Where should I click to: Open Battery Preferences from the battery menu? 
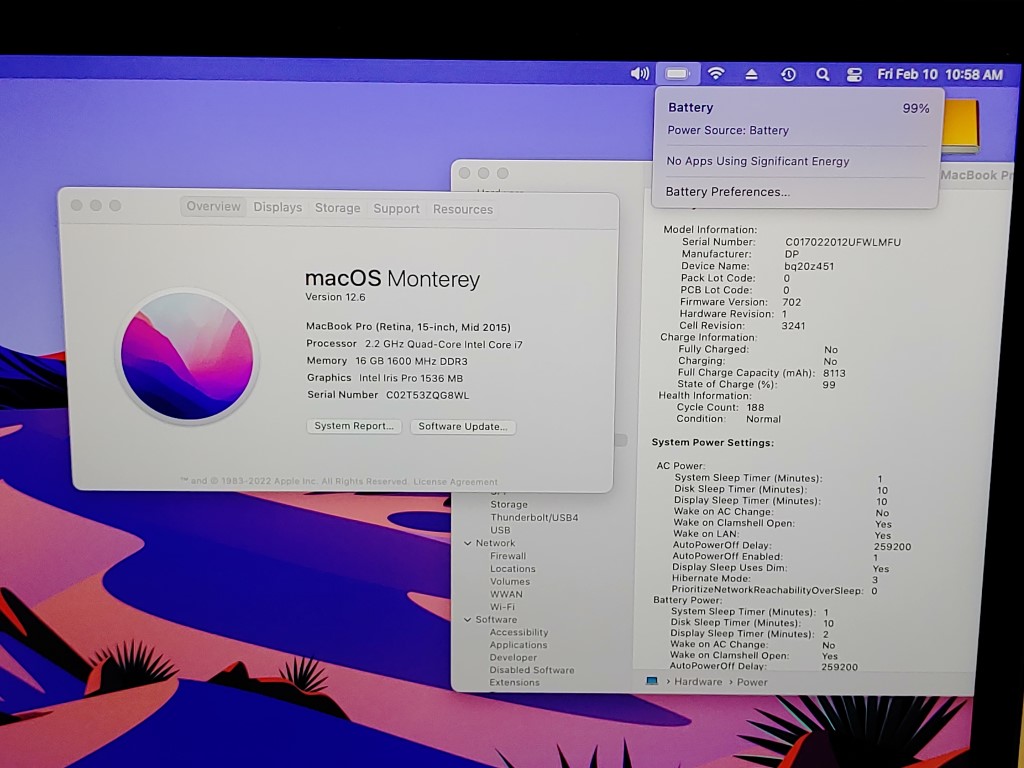click(728, 191)
